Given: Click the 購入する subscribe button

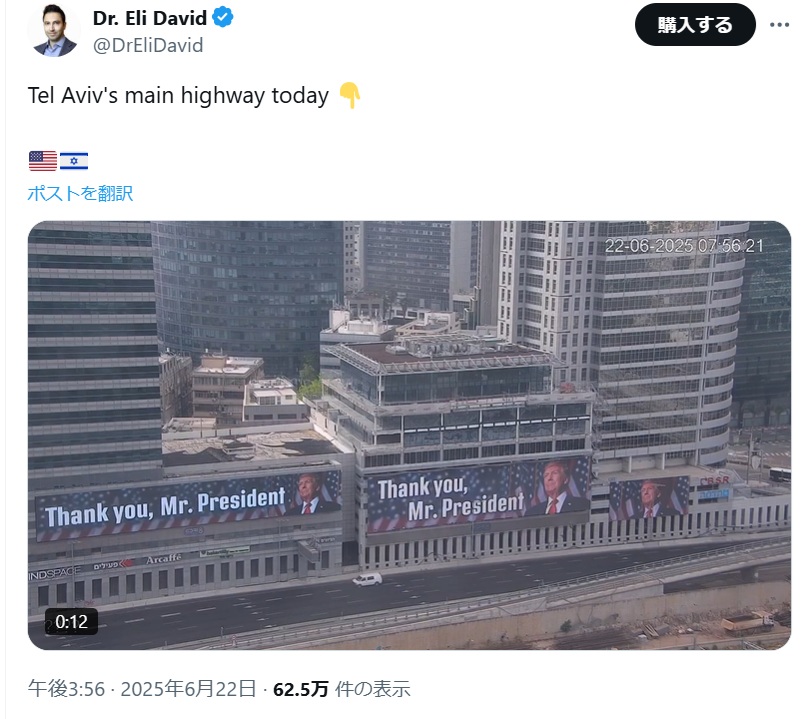Looking at the screenshot, I should tap(695, 24).
